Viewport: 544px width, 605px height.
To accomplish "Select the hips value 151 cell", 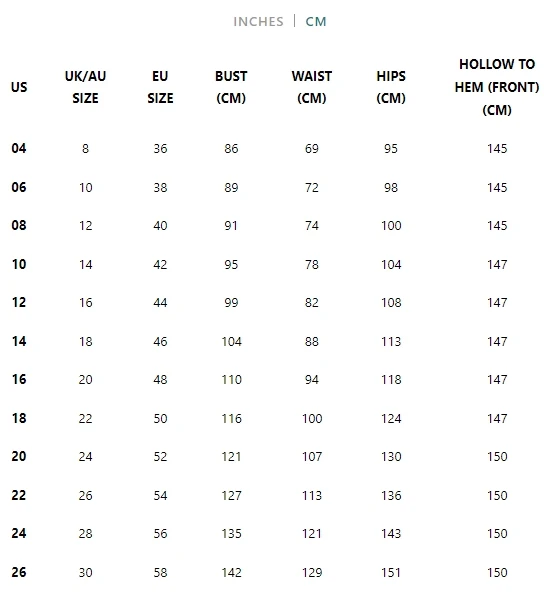I will (x=391, y=573).
